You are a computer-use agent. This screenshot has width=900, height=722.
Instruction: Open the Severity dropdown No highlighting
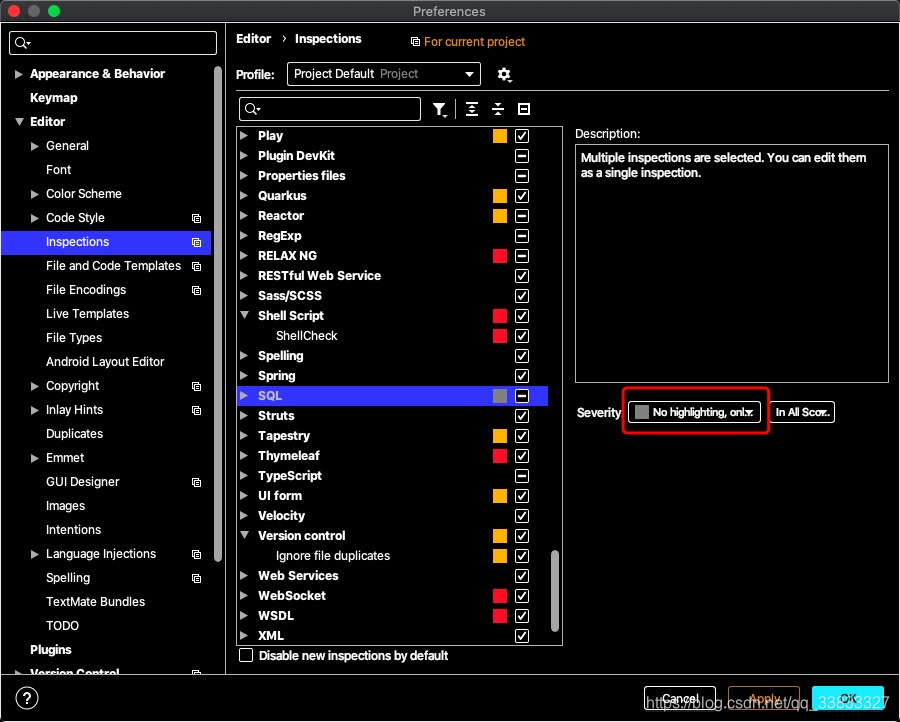[x=695, y=412]
